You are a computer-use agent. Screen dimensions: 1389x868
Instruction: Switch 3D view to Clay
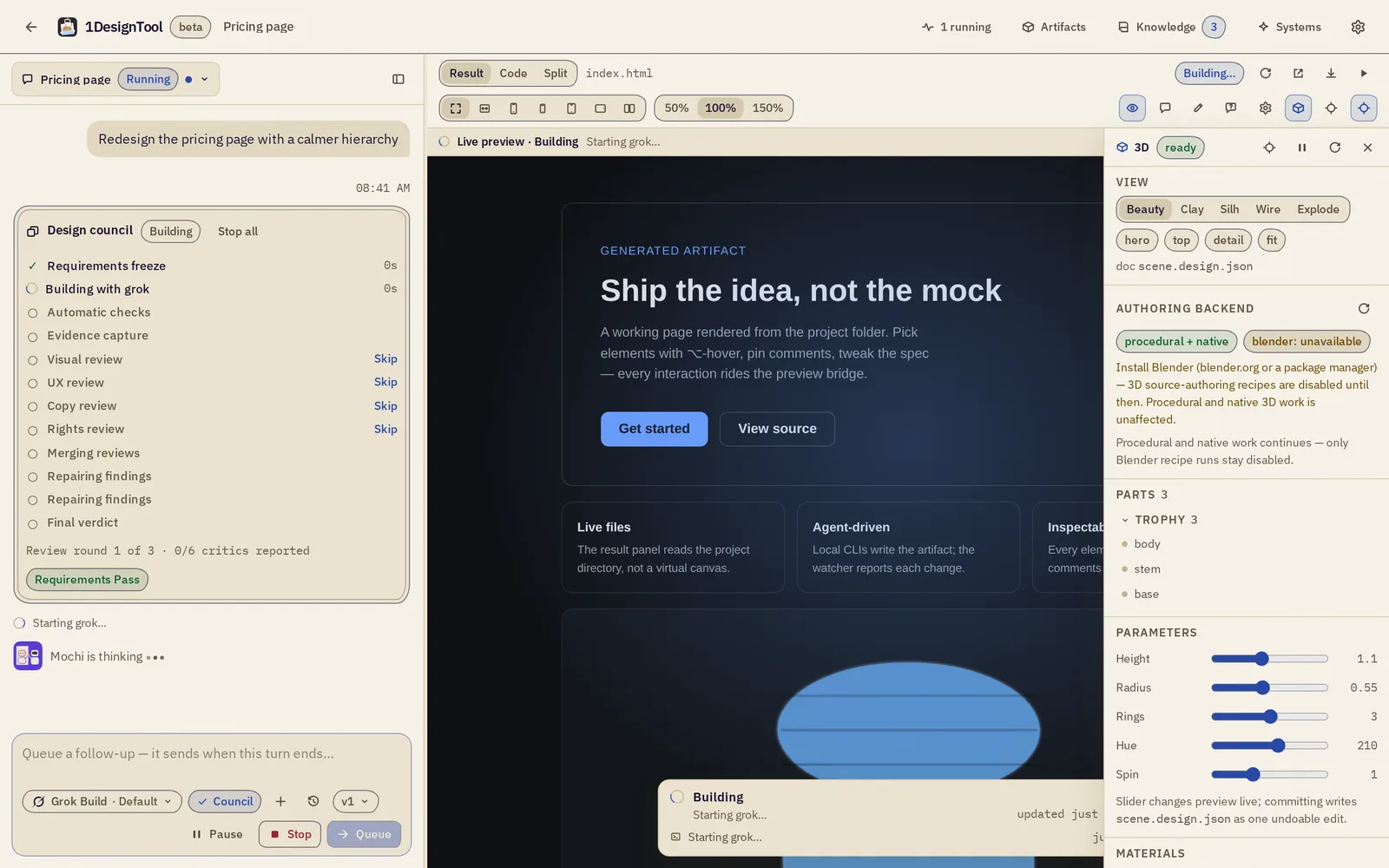[1192, 209]
